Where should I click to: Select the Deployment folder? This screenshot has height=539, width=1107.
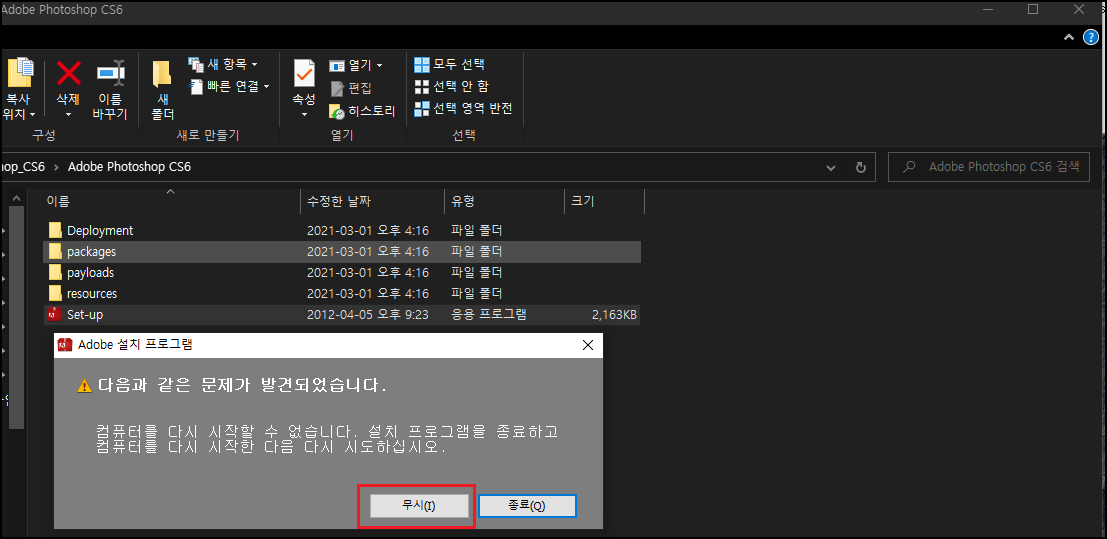coord(342,230)
